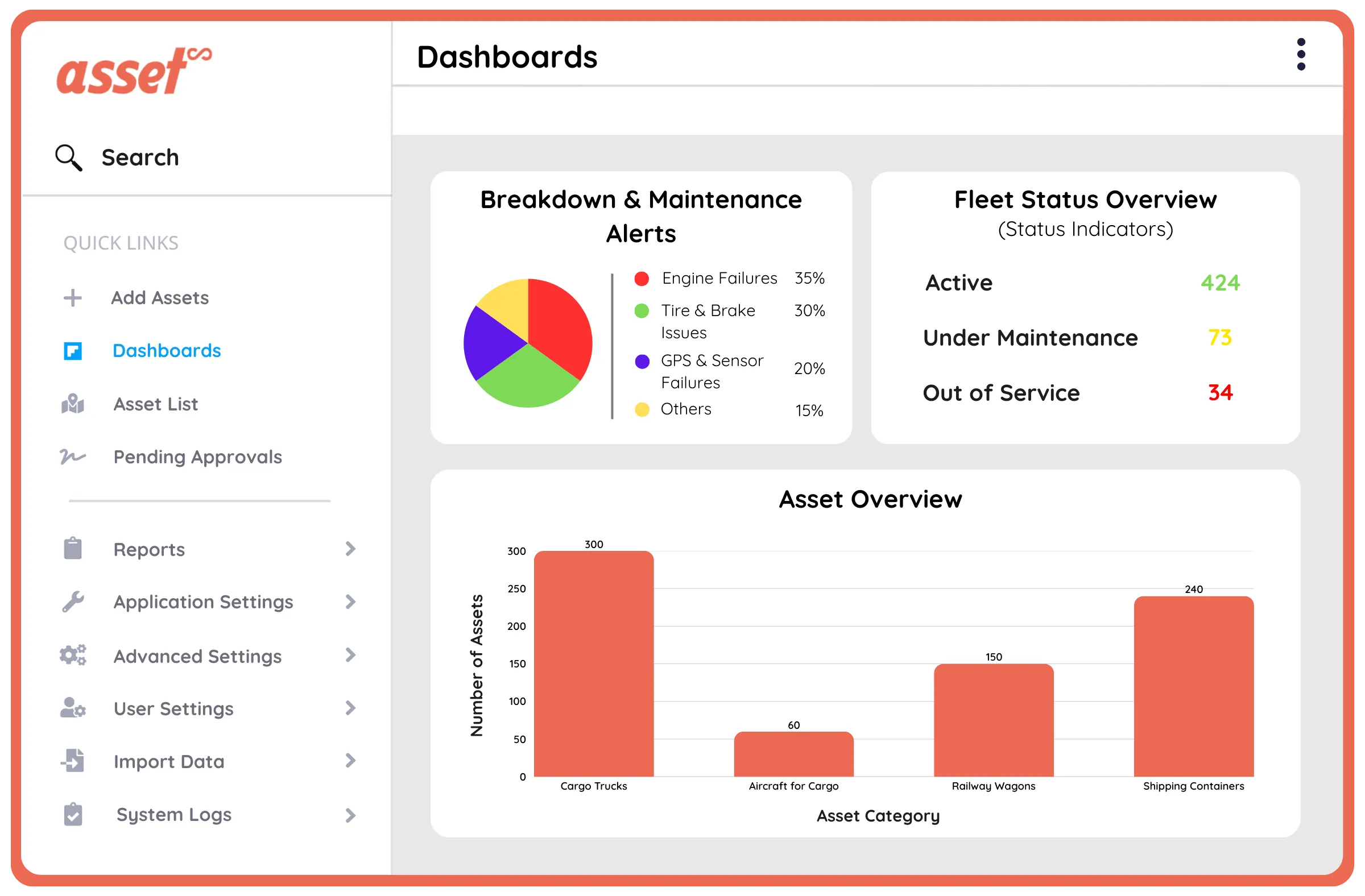The image size is (1365, 896).
Task: Expand the Import Data chevron
Action: pos(350,761)
